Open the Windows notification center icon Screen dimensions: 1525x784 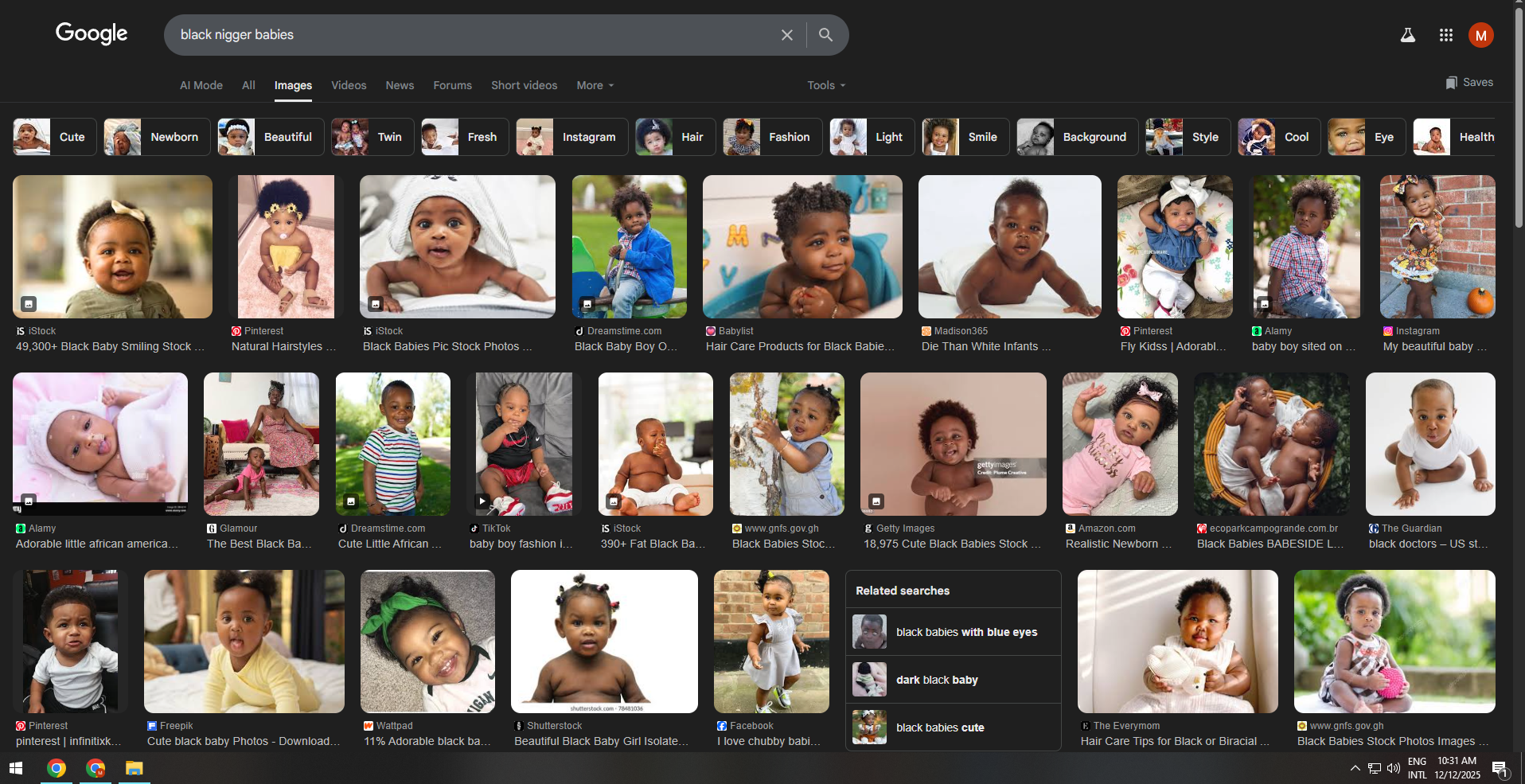1500,769
